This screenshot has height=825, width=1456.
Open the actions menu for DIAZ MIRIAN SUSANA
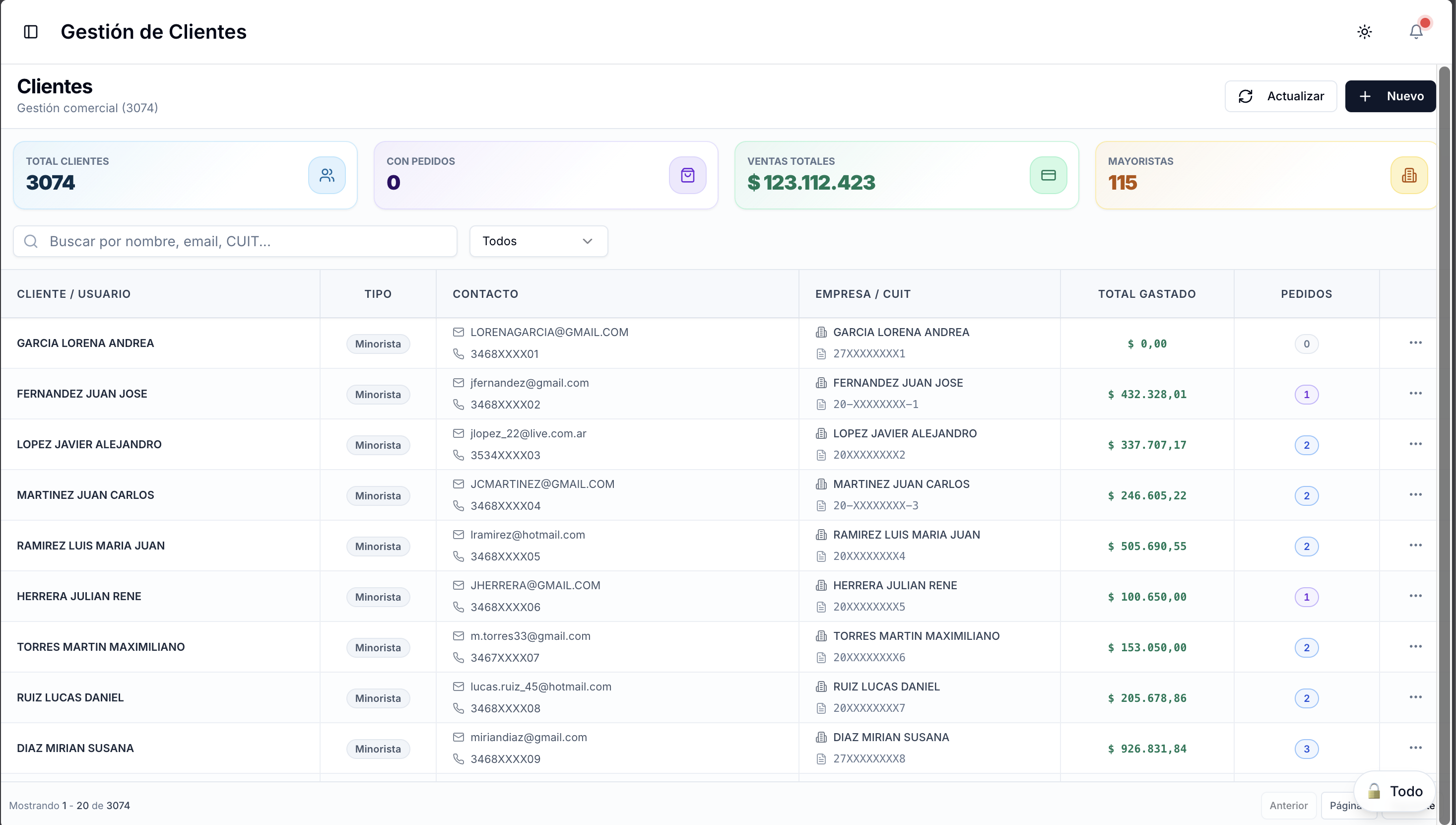click(1415, 748)
